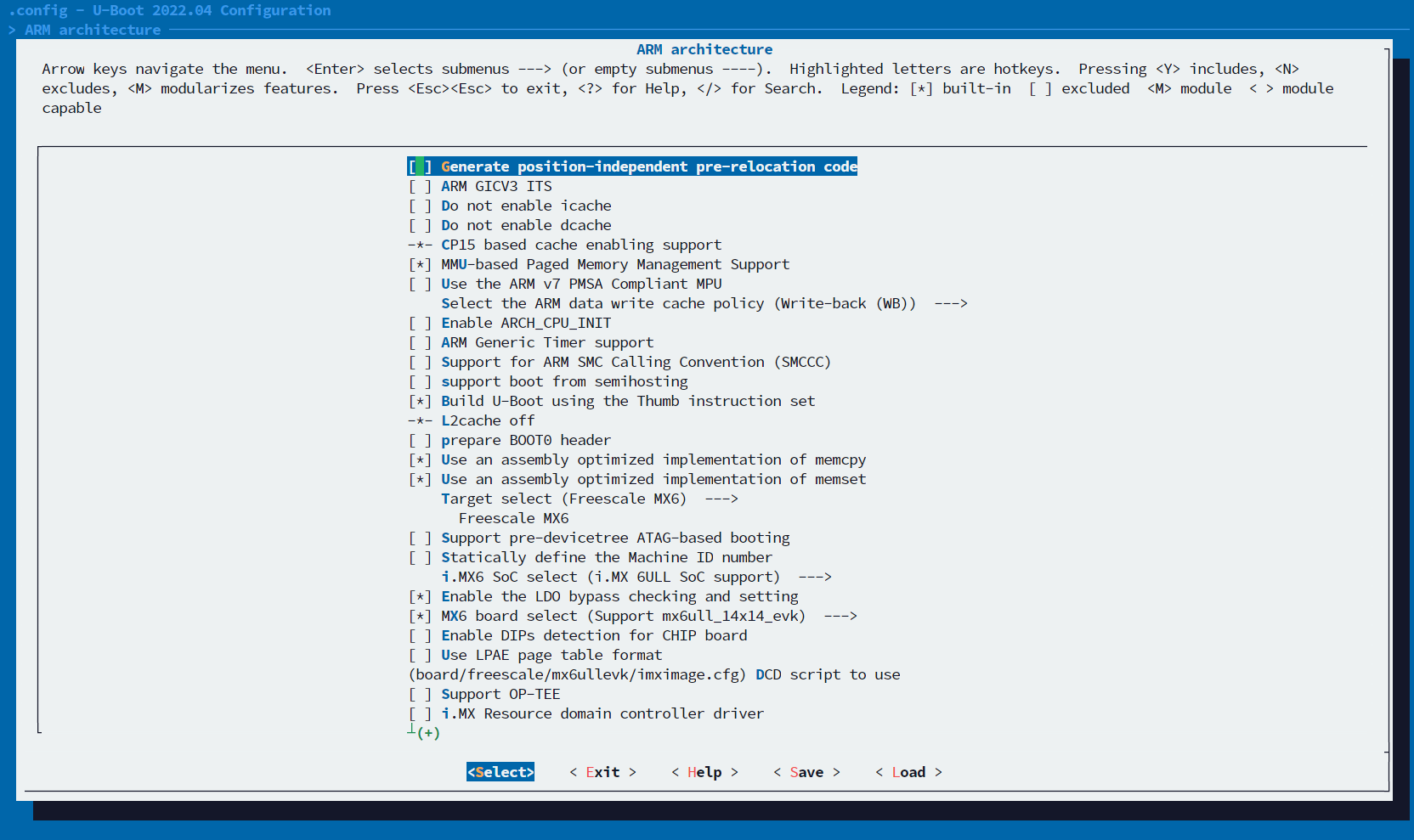This screenshot has height=840, width=1414.
Task: Click the (+) more-items indicator
Action: coord(428,733)
